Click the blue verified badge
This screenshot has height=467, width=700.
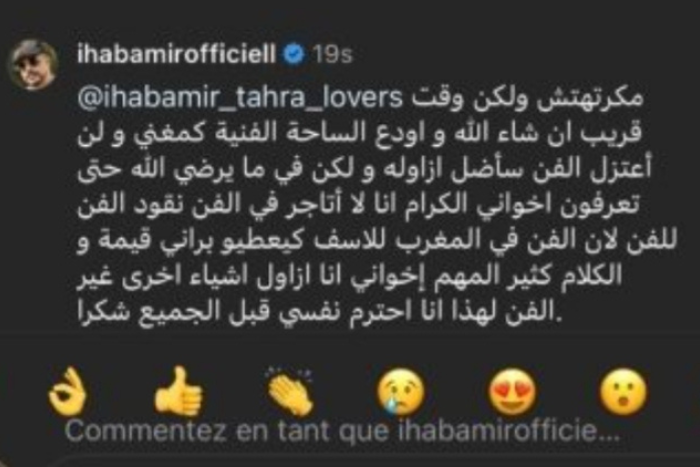[294, 54]
